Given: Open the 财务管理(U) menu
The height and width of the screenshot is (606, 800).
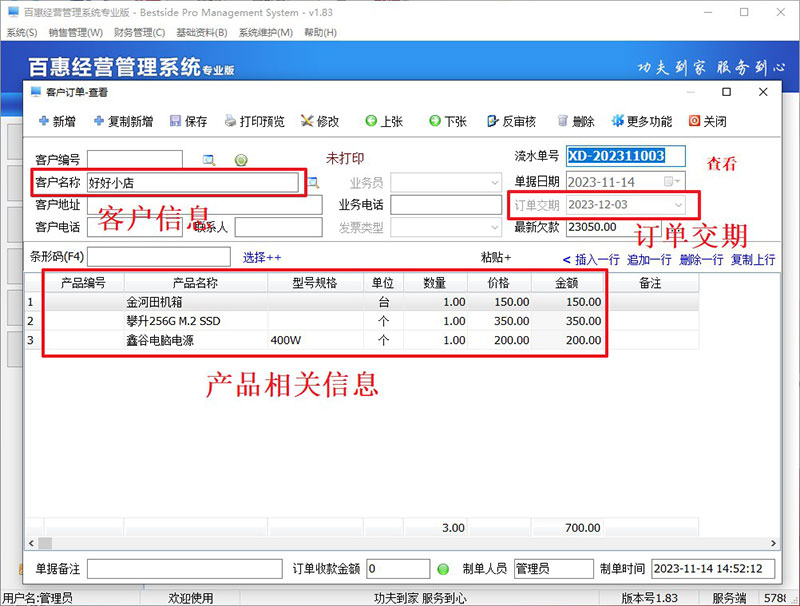Looking at the screenshot, I should [x=141, y=32].
